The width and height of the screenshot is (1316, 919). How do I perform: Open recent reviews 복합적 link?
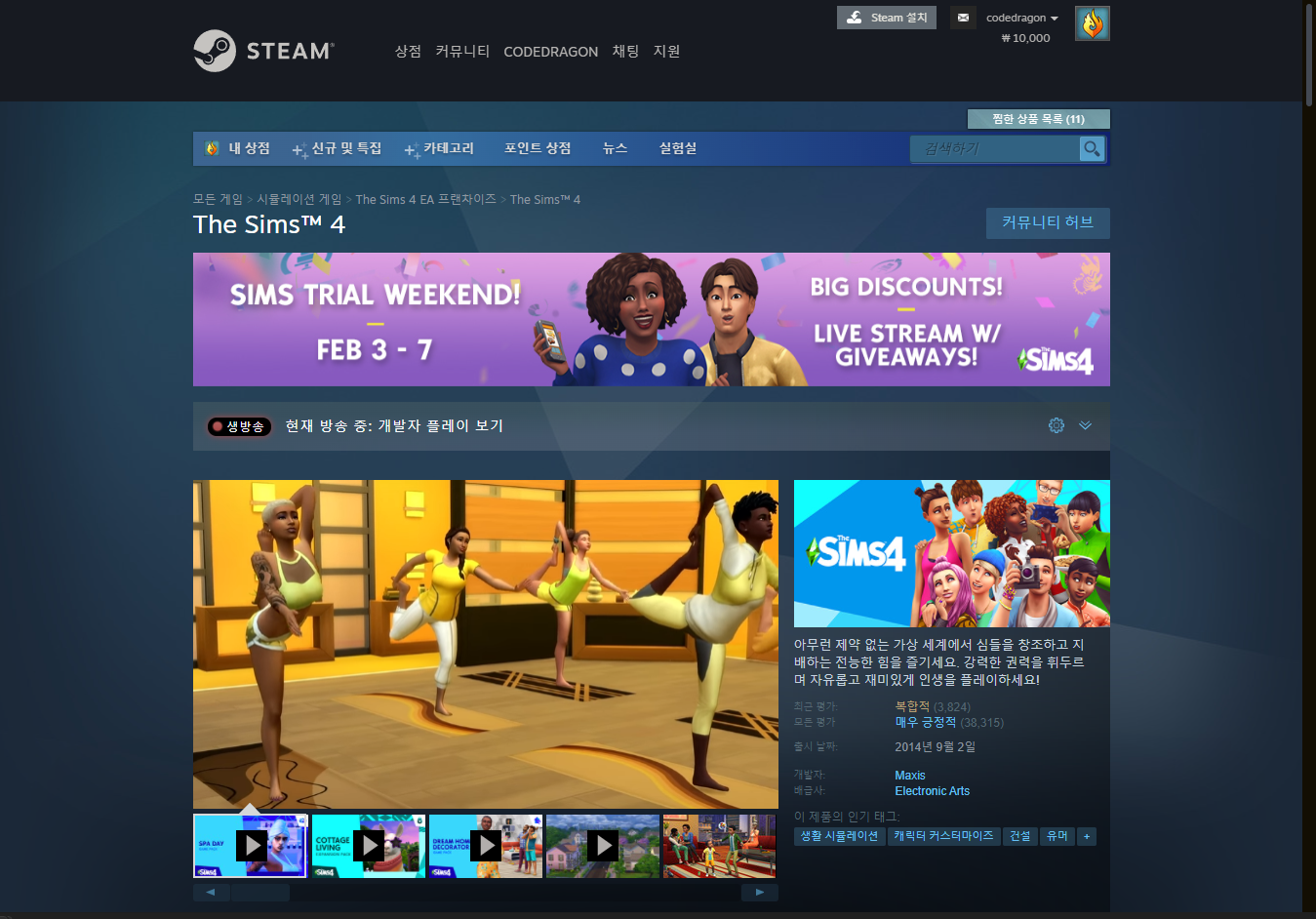pos(912,706)
